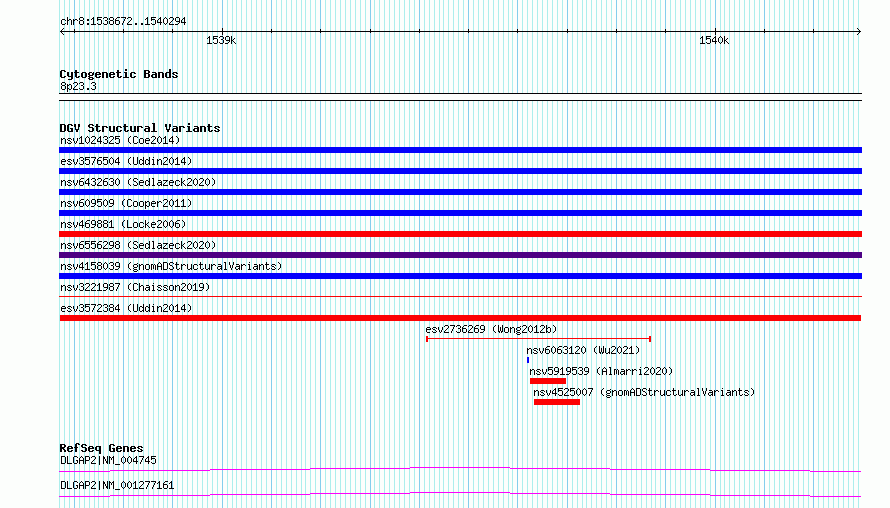
Task: Click the 1540k ruler tick label
Action: 714,40
